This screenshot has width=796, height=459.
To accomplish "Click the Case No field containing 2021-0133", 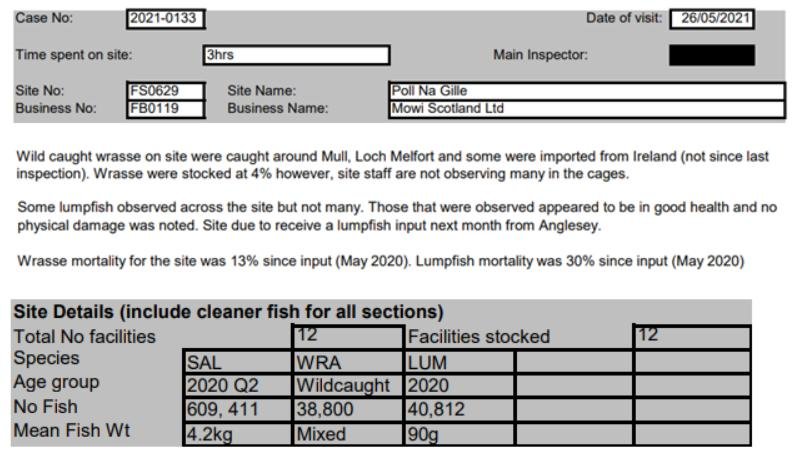I will (164, 18).
